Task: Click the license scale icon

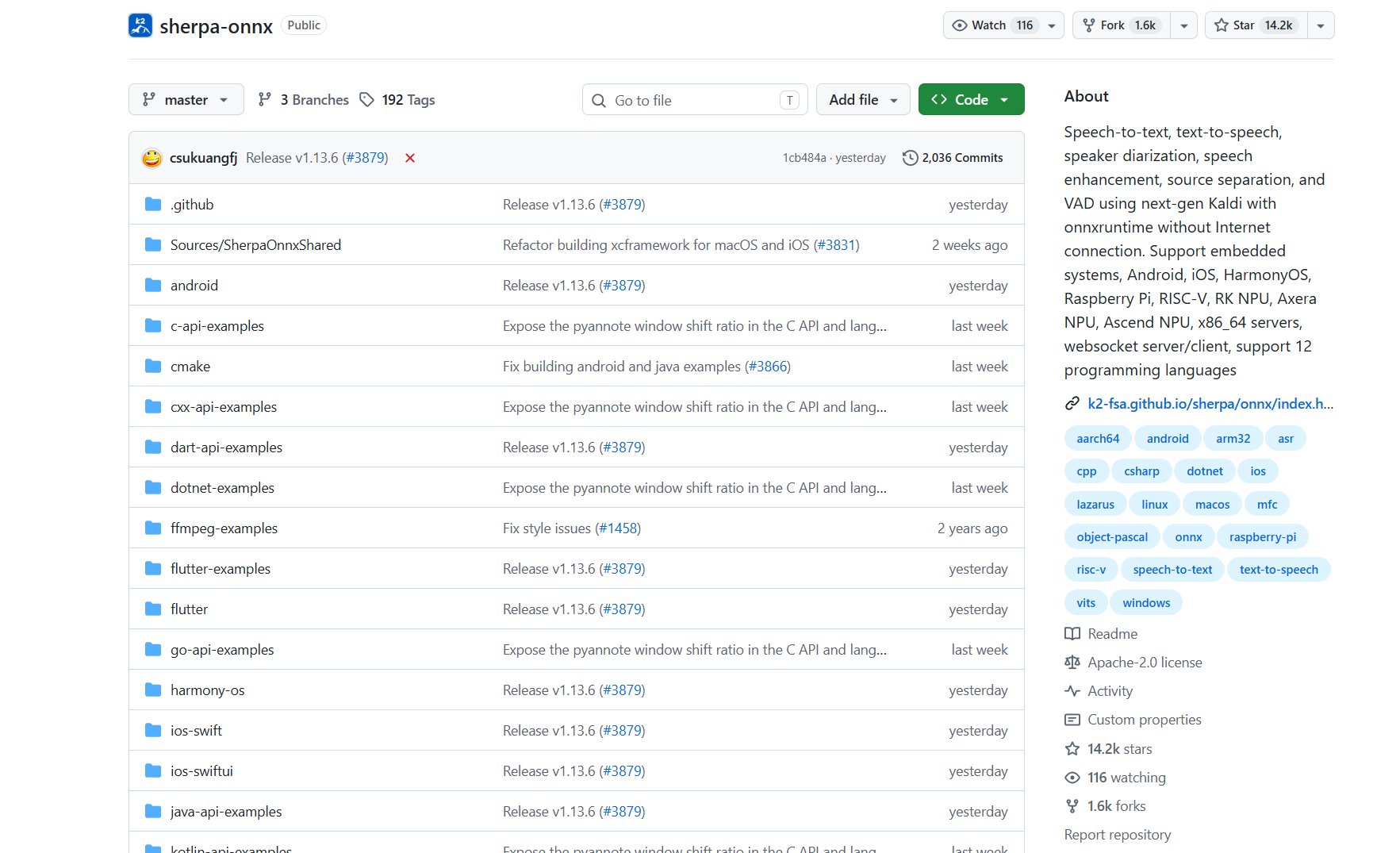Action: coord(1072,663)
